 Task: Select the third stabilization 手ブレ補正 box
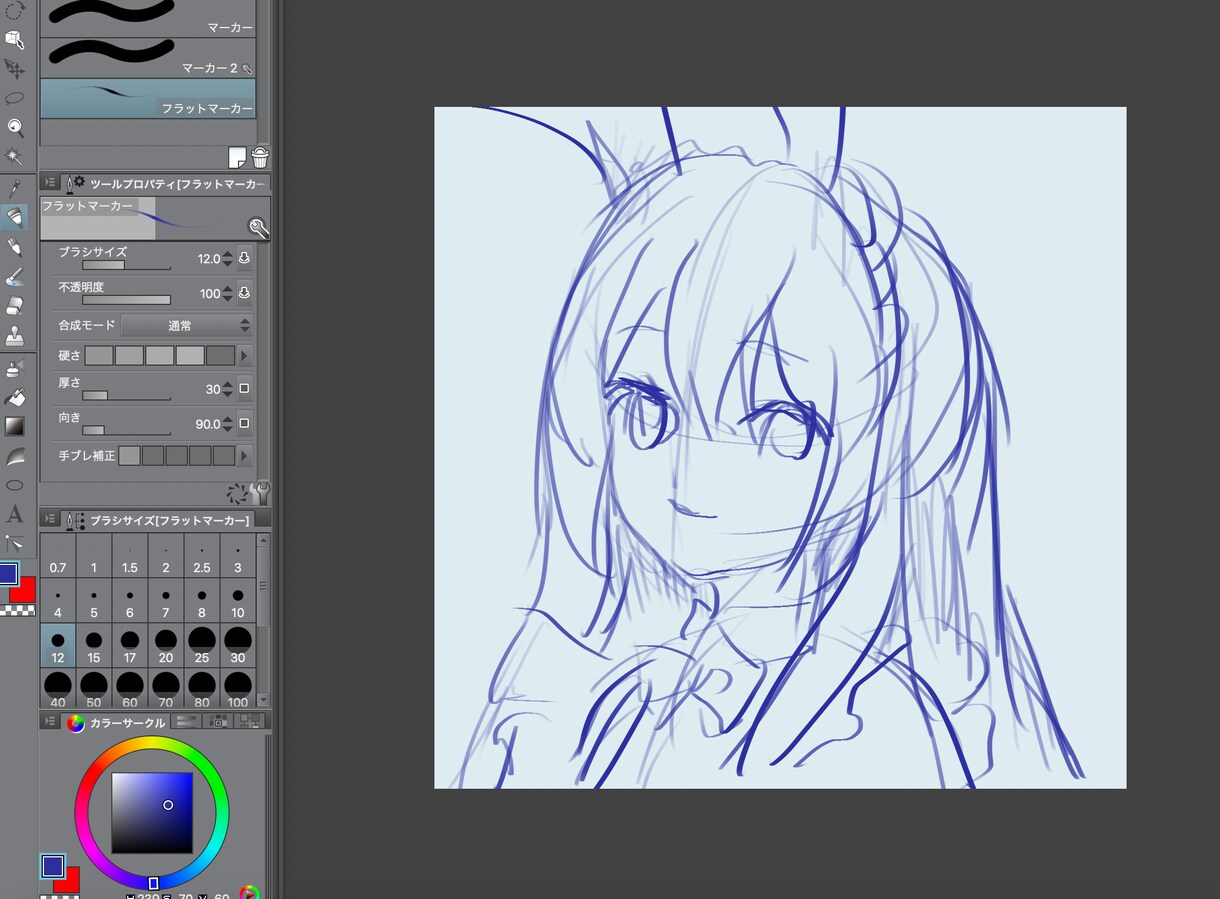177,455
